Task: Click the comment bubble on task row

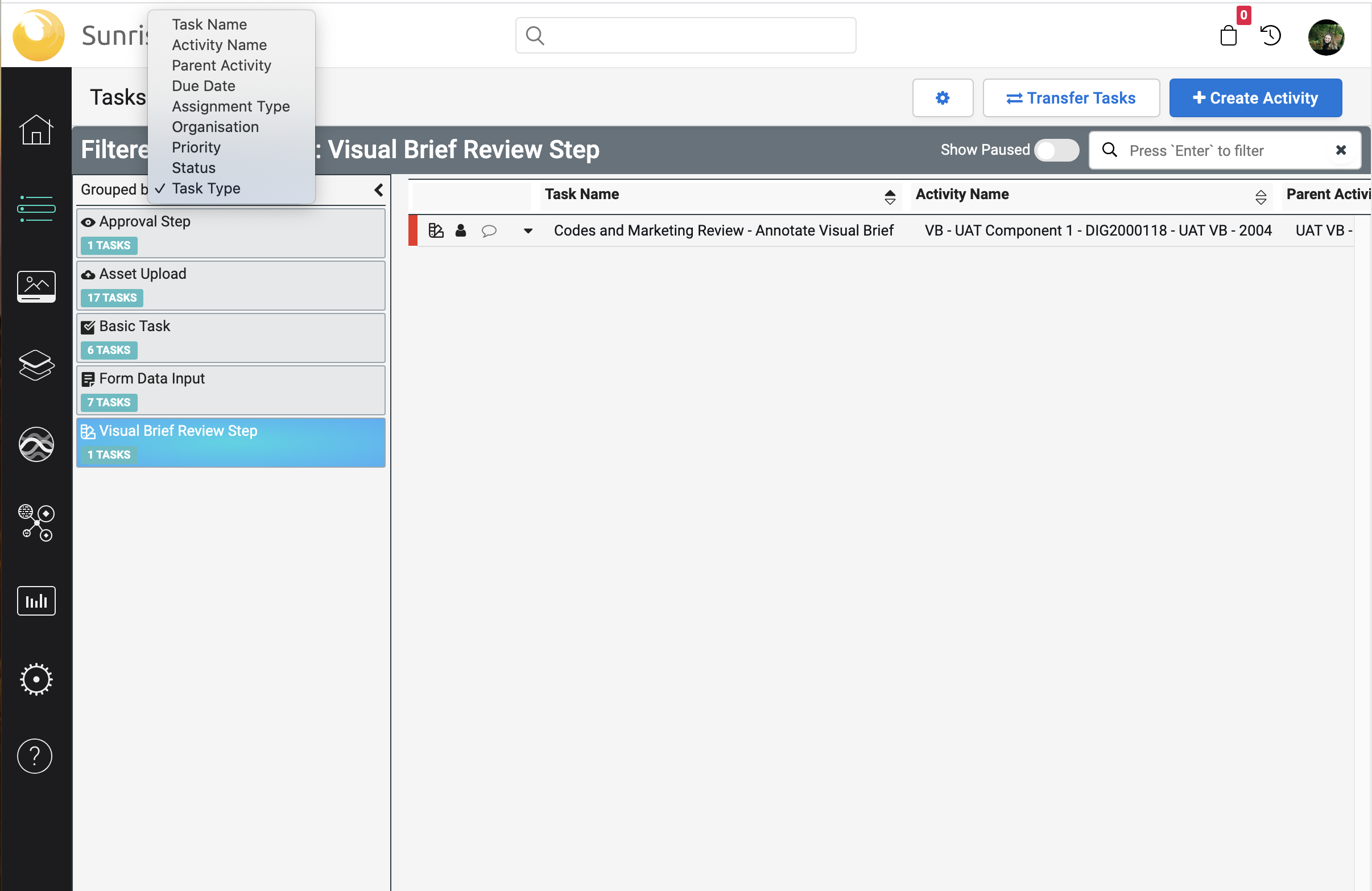Action: (489, 230)
